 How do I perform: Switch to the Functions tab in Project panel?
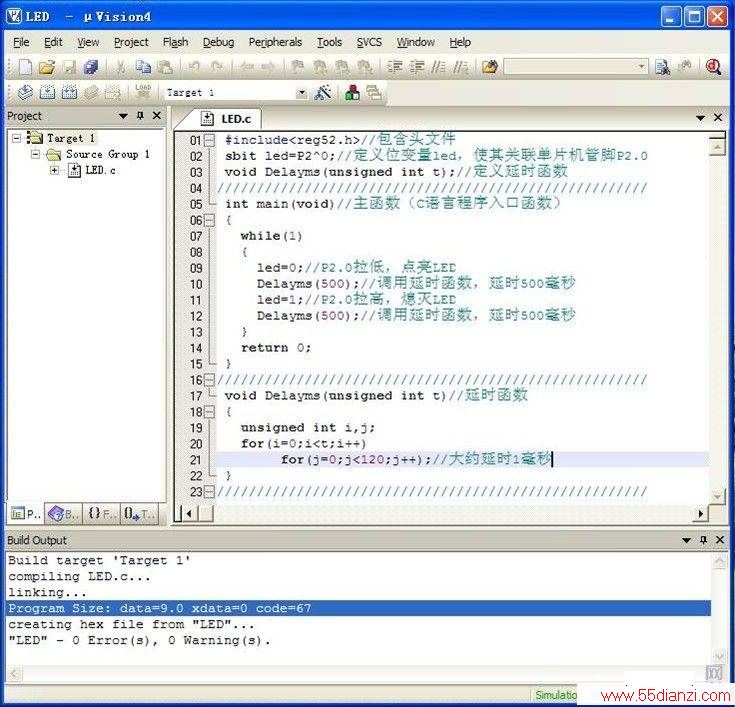coord(101,514)
